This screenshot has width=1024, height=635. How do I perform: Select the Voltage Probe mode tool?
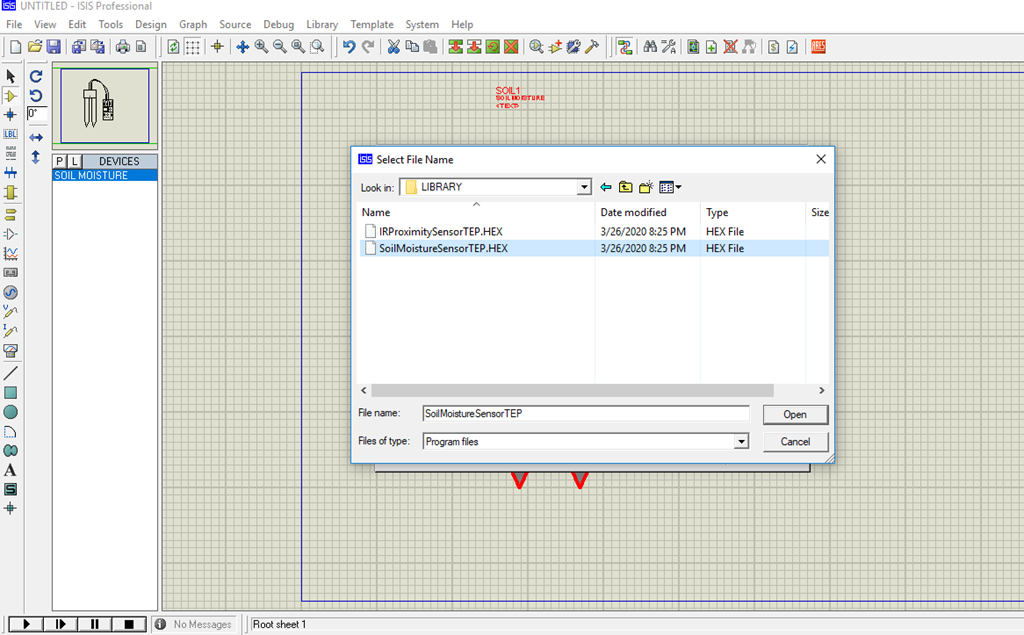click(x=11, y=311)
